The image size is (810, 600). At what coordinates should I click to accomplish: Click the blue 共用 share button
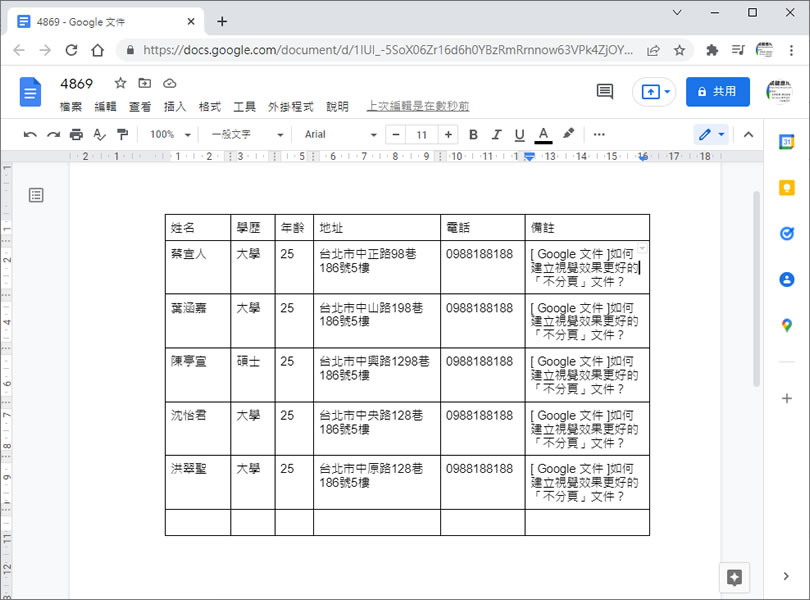pyautogui.click(x=718, y=91)
